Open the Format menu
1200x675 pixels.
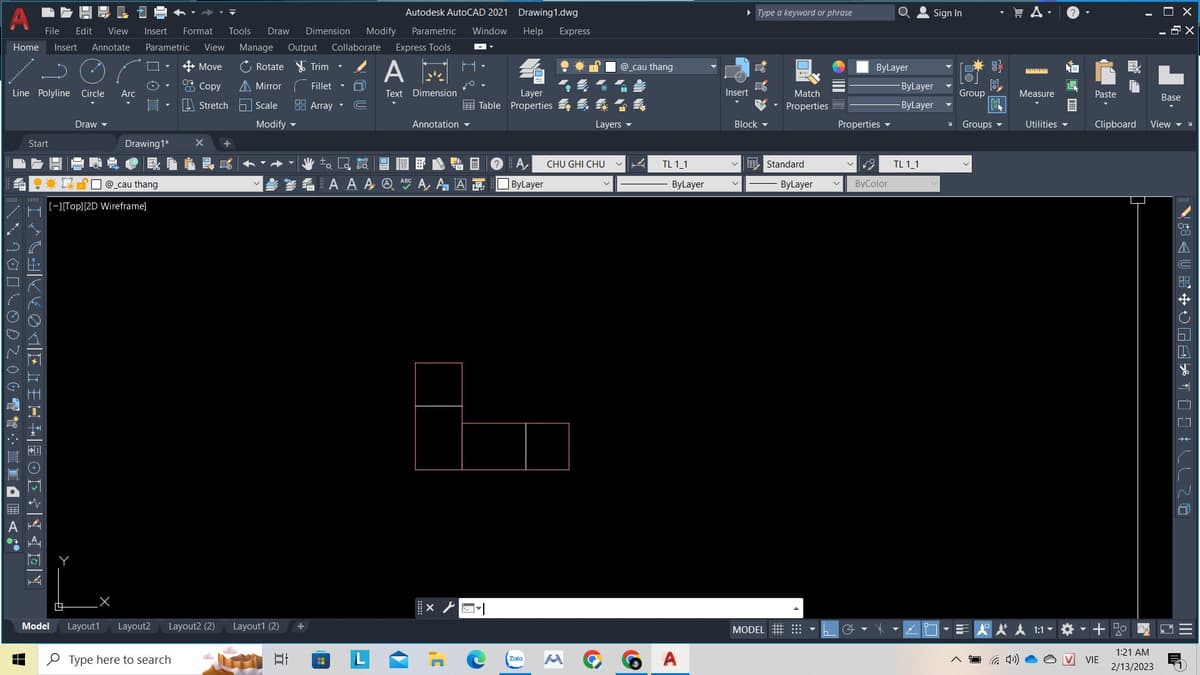[197, 31]
